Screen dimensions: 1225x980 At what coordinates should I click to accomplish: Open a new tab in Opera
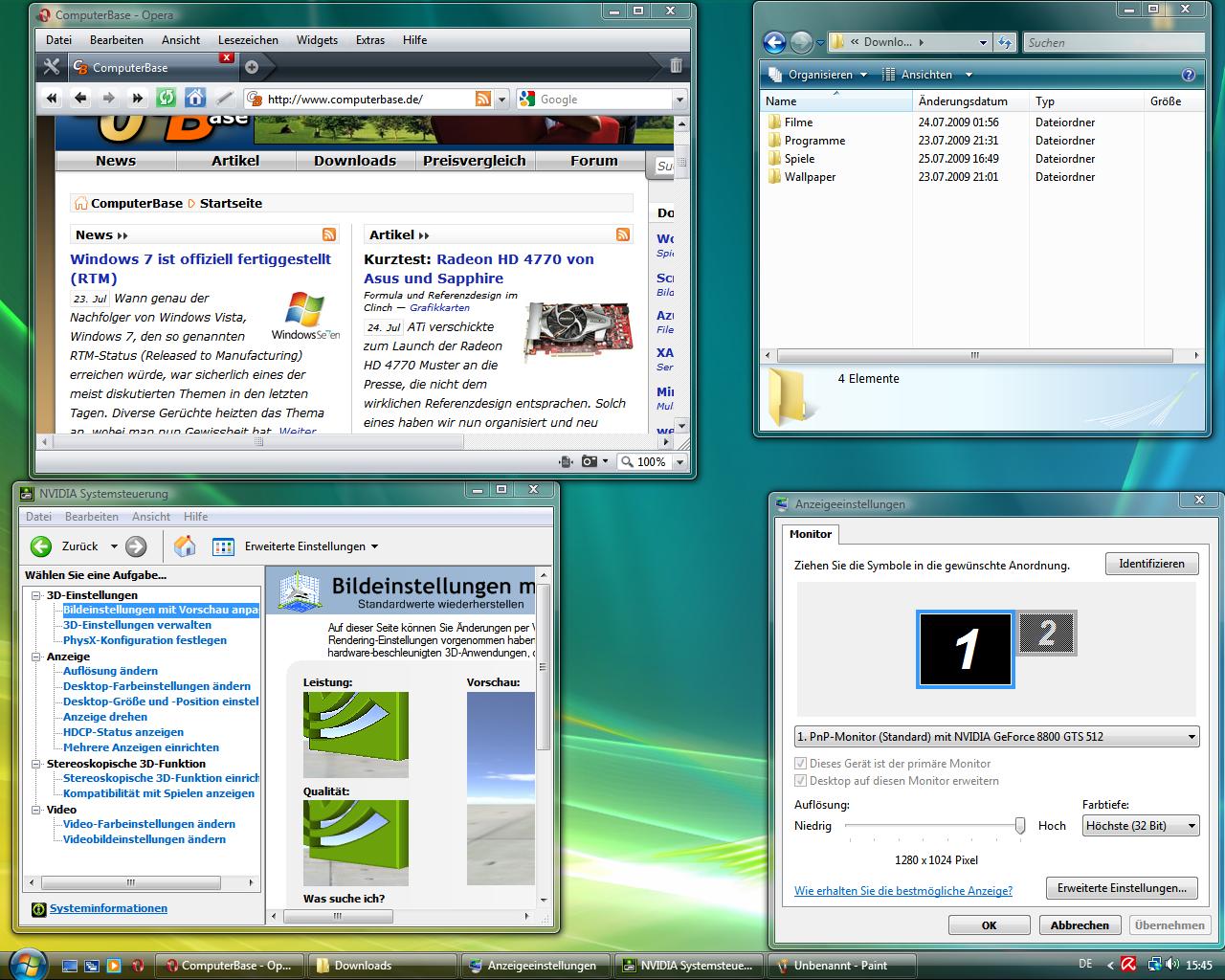click(x=251, y=67)
